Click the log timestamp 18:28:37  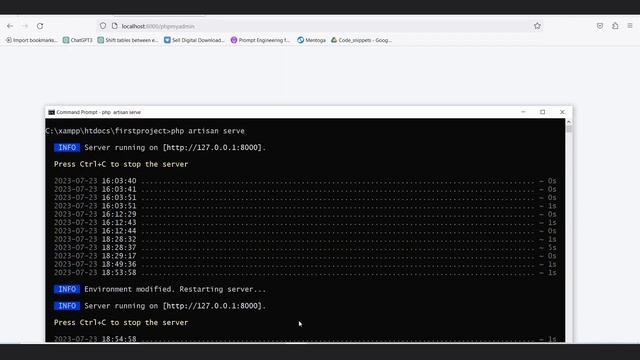pyautogui.click(x=119, y=248)
